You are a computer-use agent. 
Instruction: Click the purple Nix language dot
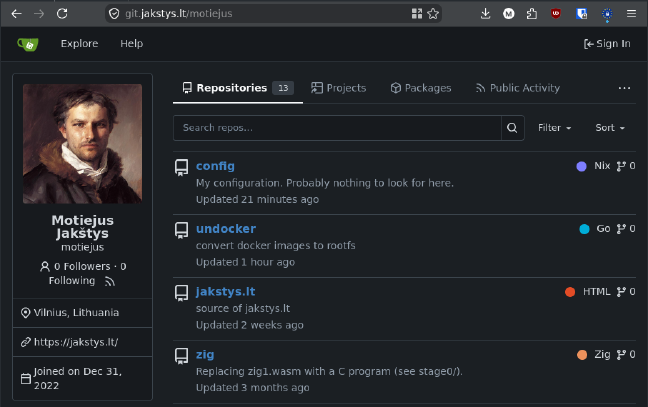point(581,166)
